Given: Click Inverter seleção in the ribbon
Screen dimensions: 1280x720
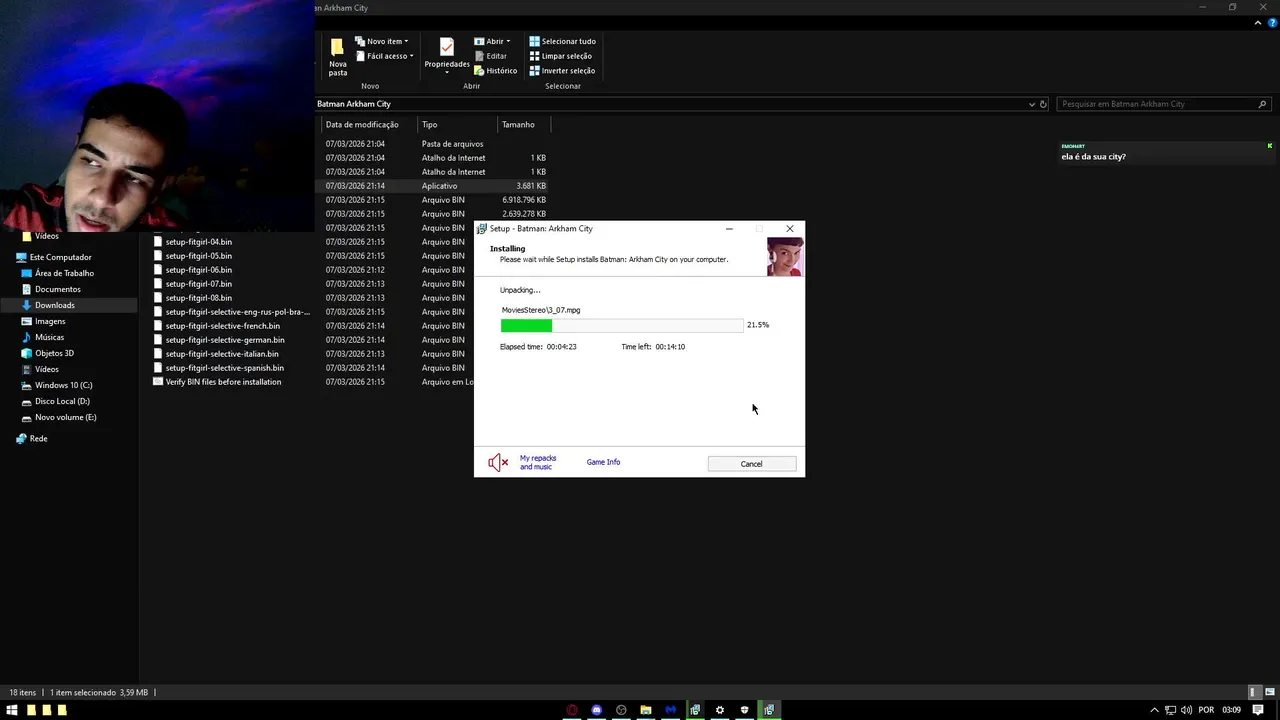Looking at the screenshot, I should [x=562, y=71].
